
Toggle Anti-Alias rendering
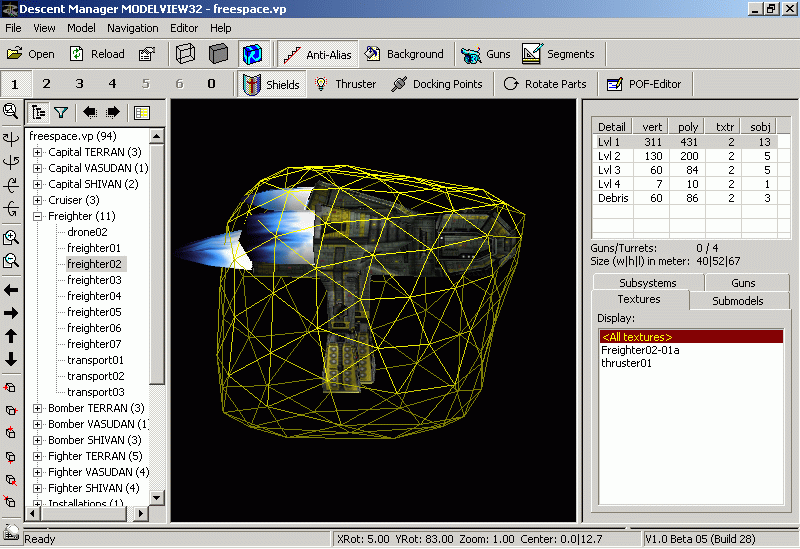pyautogui.click(x=317, y=54)
